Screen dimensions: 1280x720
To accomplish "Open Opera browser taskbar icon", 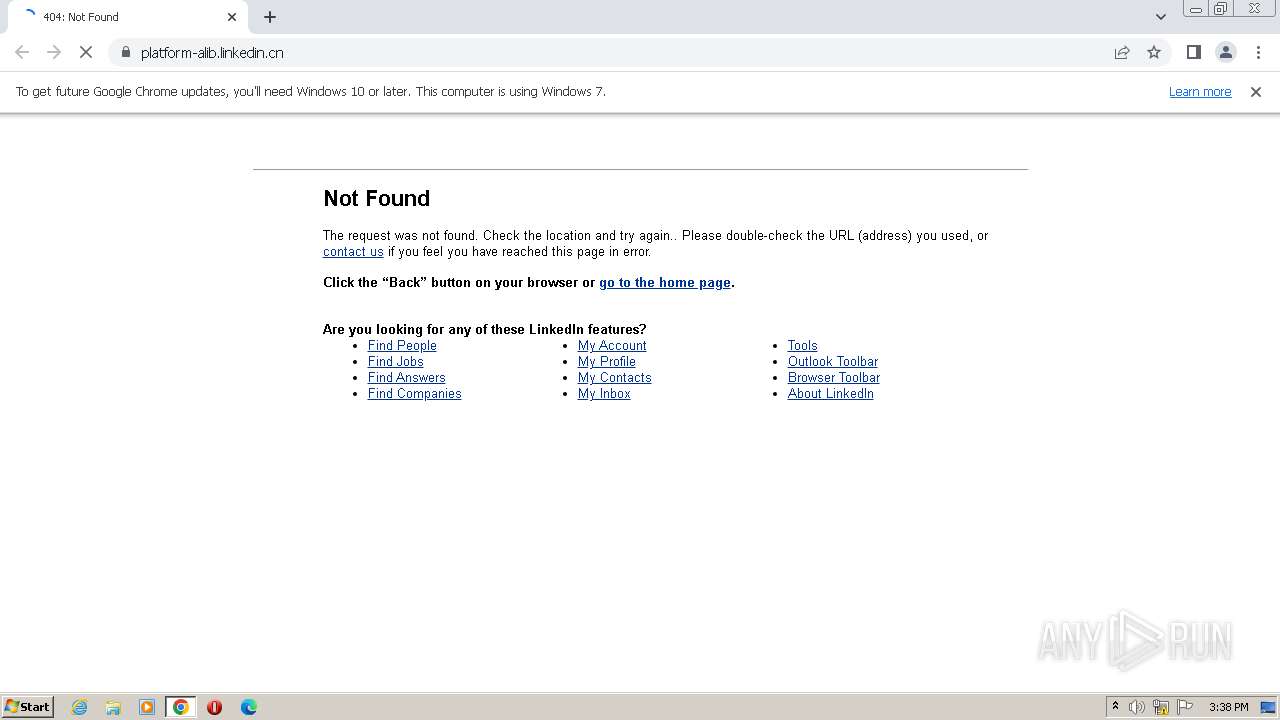I will (x=214, y=707).
